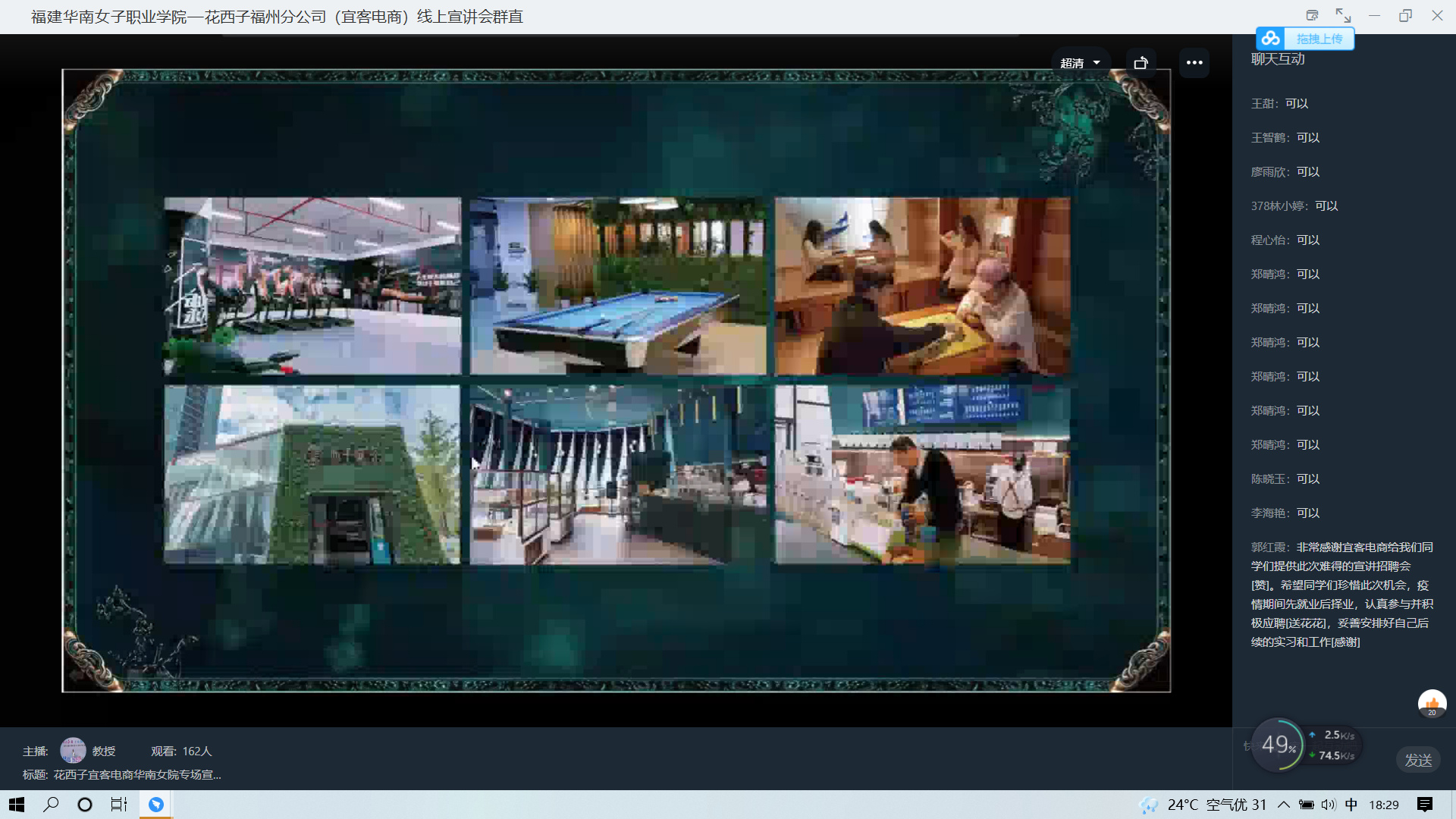Select the 聊天互动 chat tab heading
Viewport: 1456px width, 819px height.
(x=1278, y=59)
